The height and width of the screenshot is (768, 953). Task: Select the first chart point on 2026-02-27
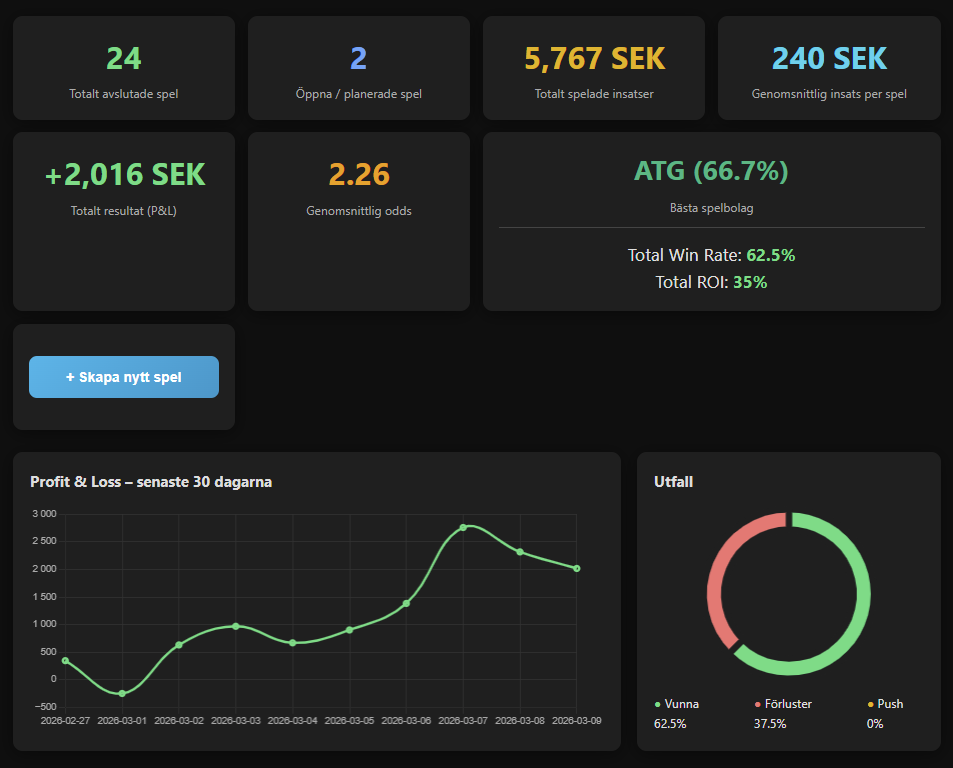click(66, 660)
